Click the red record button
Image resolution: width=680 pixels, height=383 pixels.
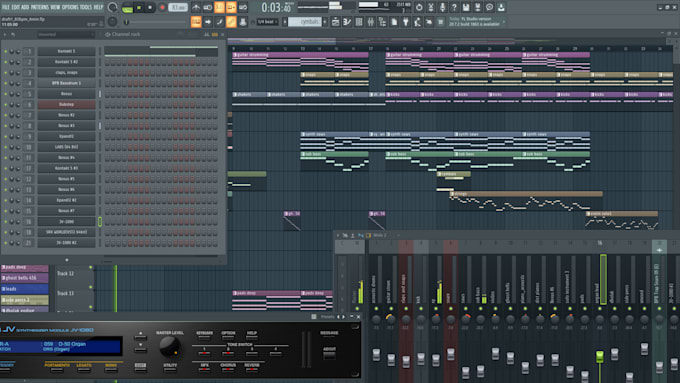(162, 7)
